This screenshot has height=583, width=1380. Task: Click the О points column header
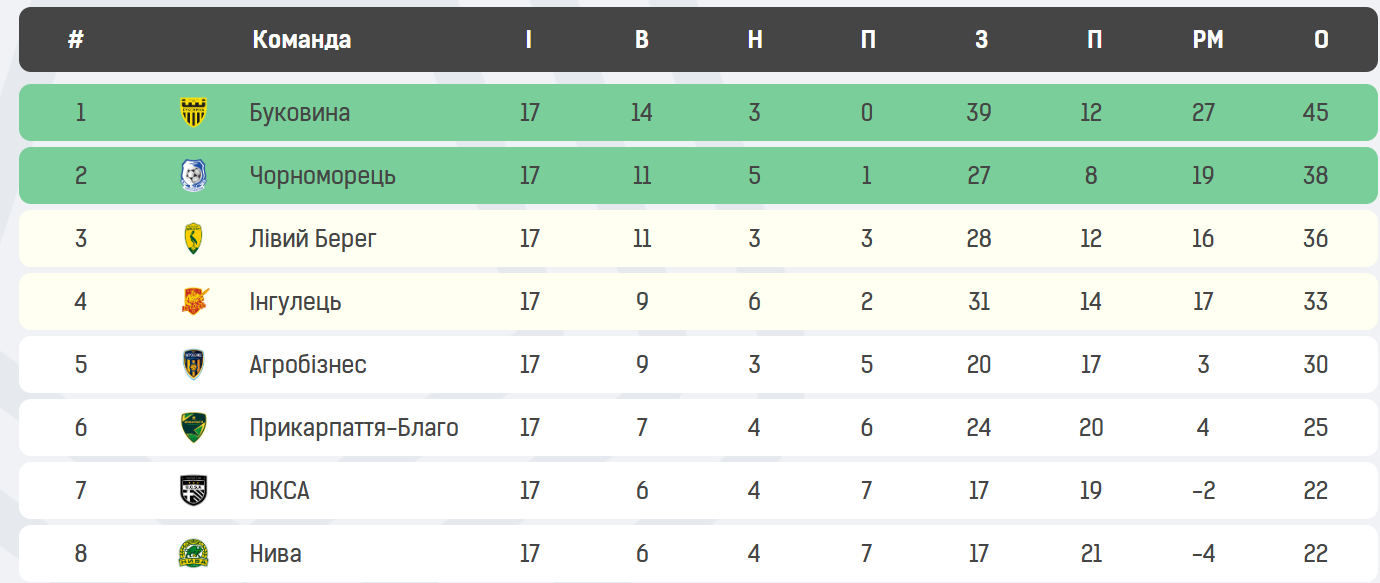point(1321,40)
